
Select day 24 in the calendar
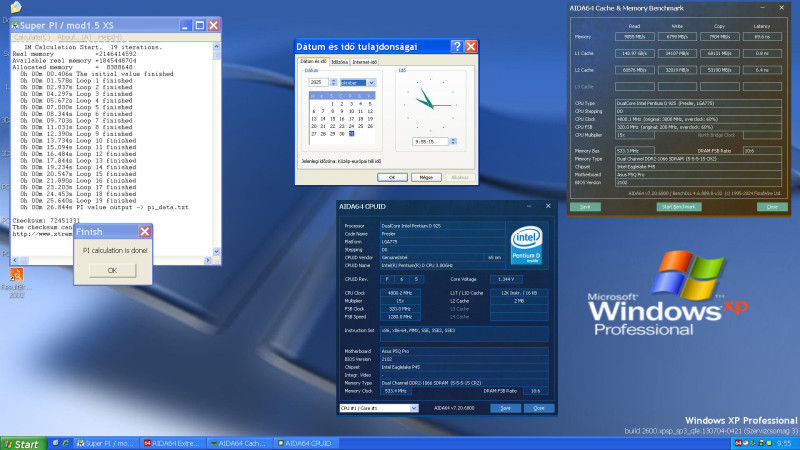coord(352,126)
